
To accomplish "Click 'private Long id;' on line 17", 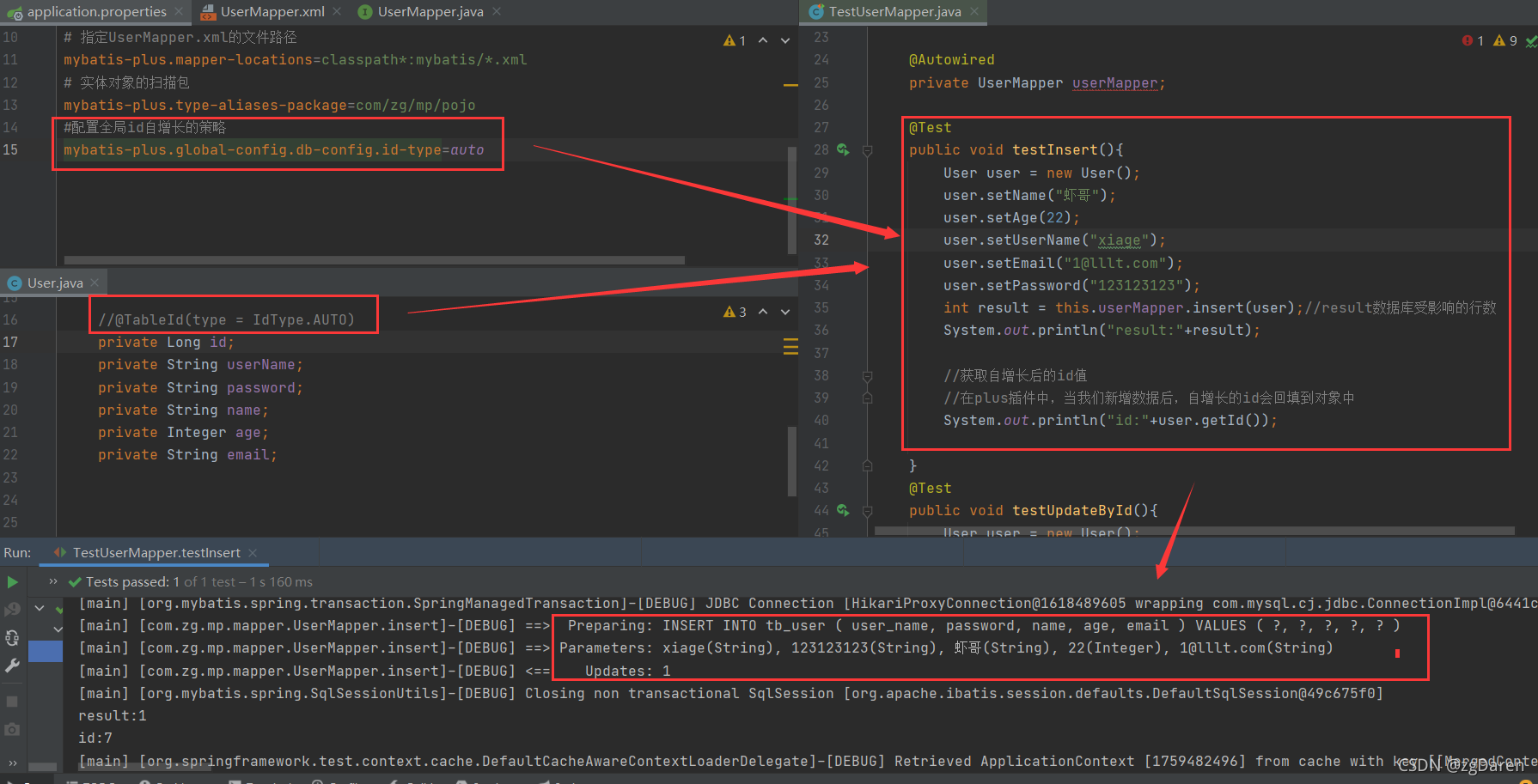I will coord(166,342).
